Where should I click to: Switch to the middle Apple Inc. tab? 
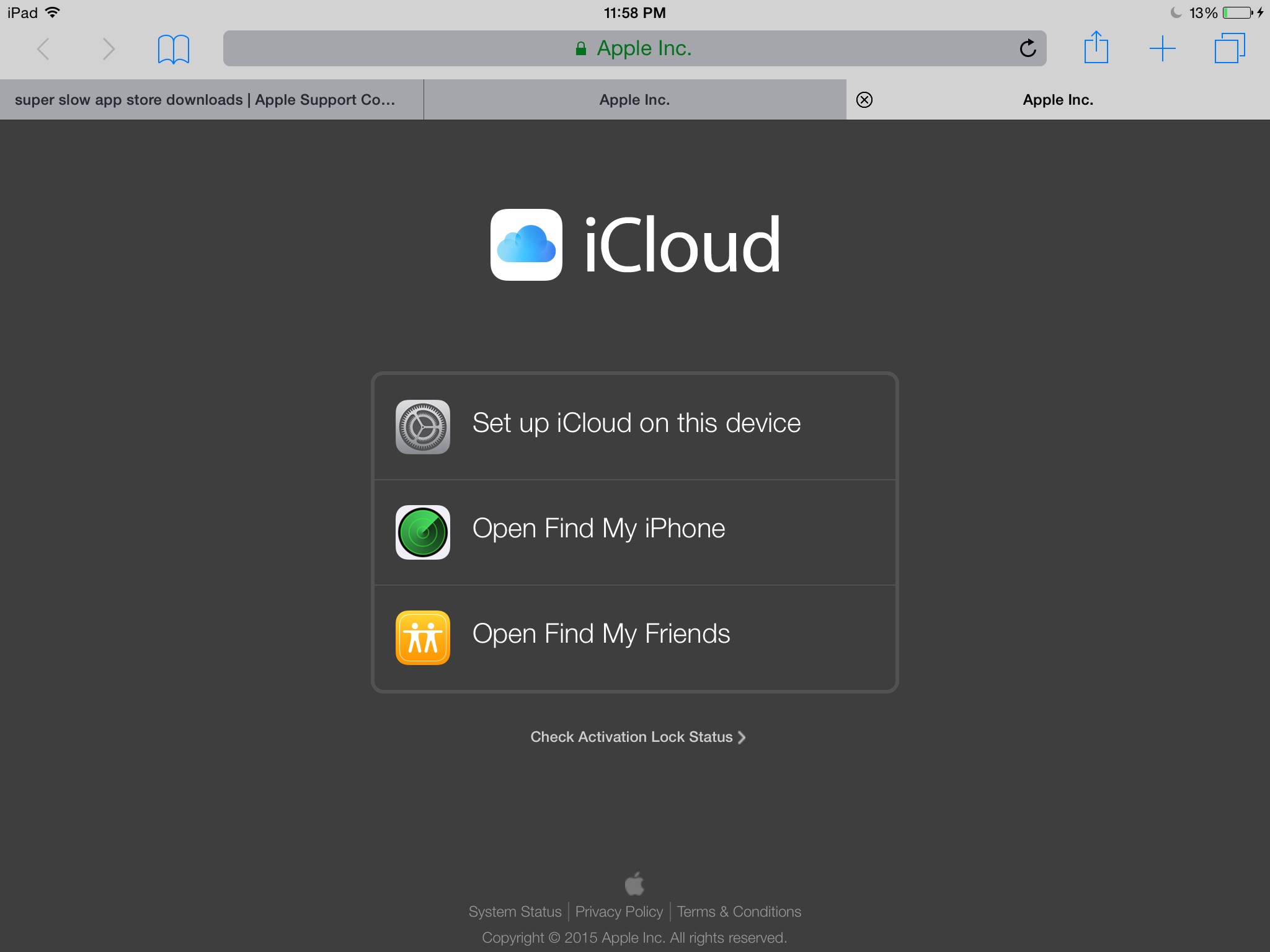(x=634, y=100)
